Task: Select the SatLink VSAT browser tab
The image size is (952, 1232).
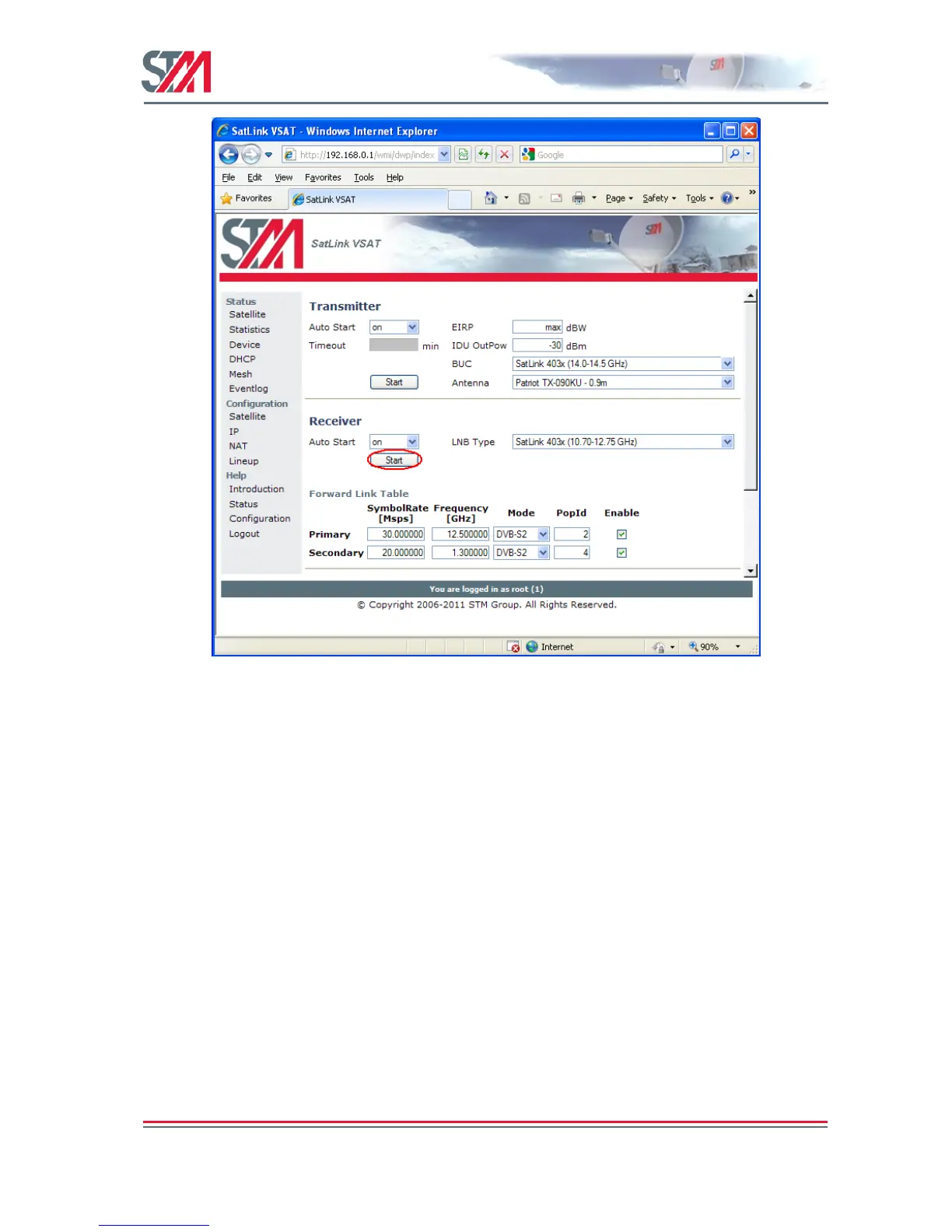Action: tap(368, 199)
